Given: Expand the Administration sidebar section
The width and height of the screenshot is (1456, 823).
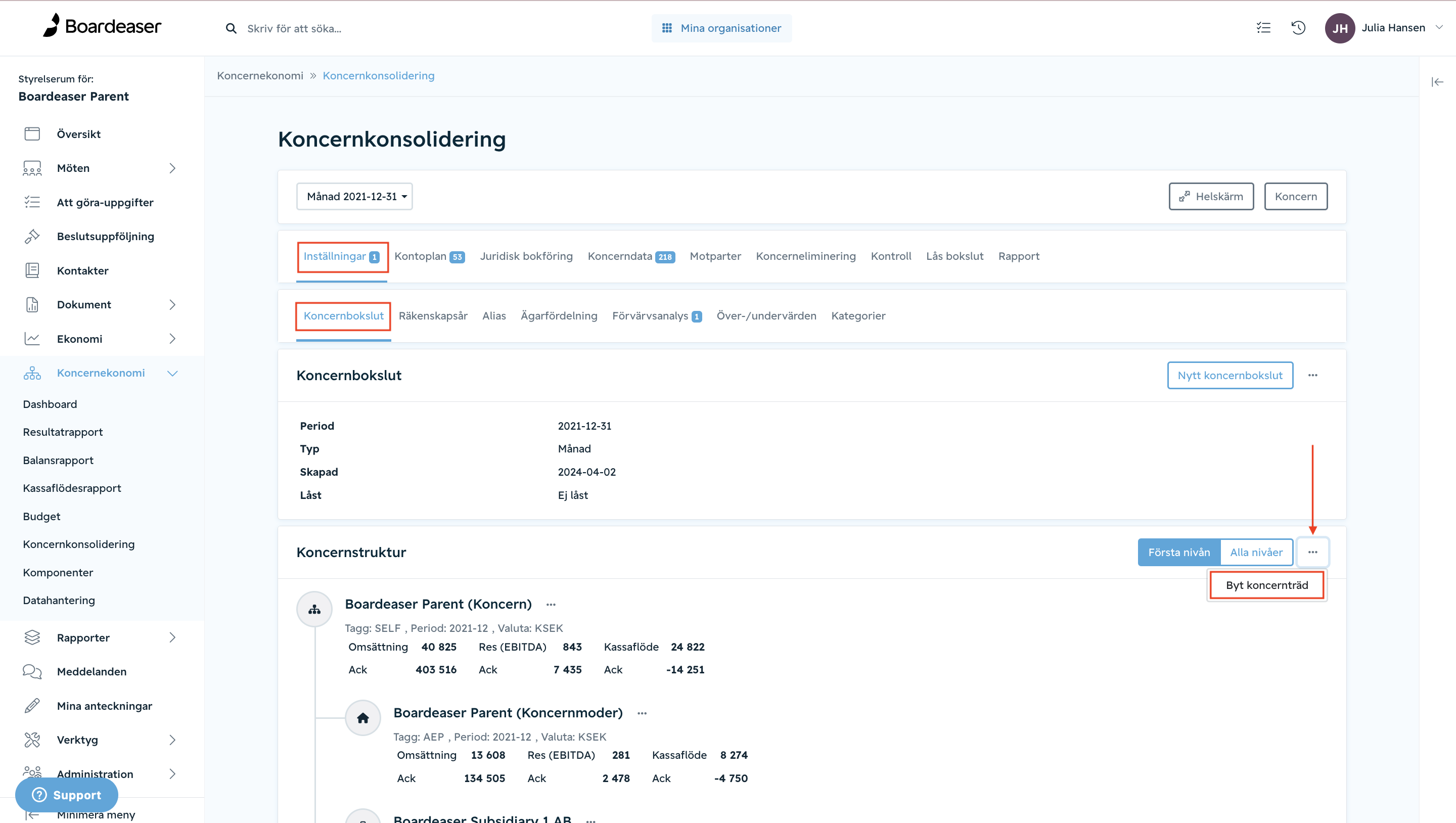Looking at the screenshot, I should (172, 774).
